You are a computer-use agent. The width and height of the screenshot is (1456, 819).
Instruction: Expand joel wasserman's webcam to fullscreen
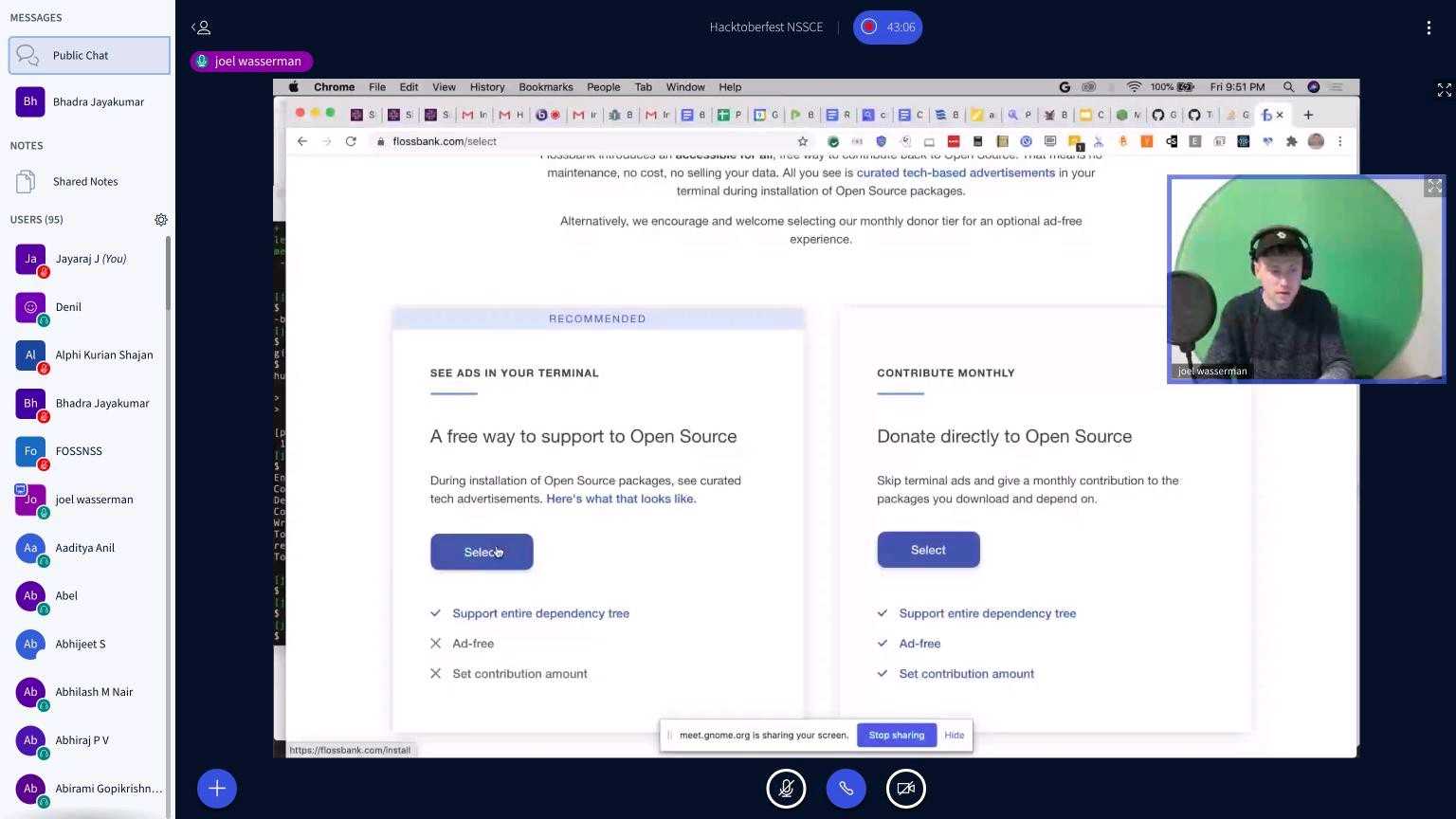[x=1433, y=188]
